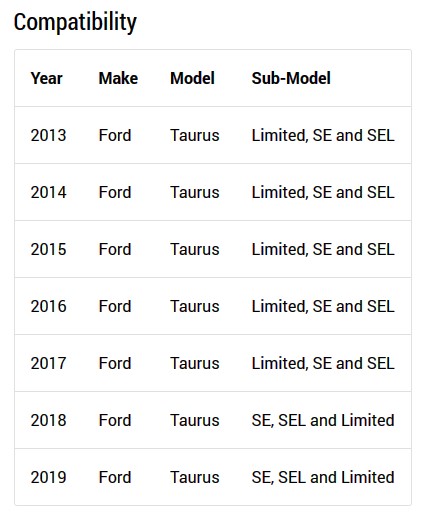The width and height of the screenshot is (426, 525).
Task: Select the 2013 year cell
Action: (49, 135)
